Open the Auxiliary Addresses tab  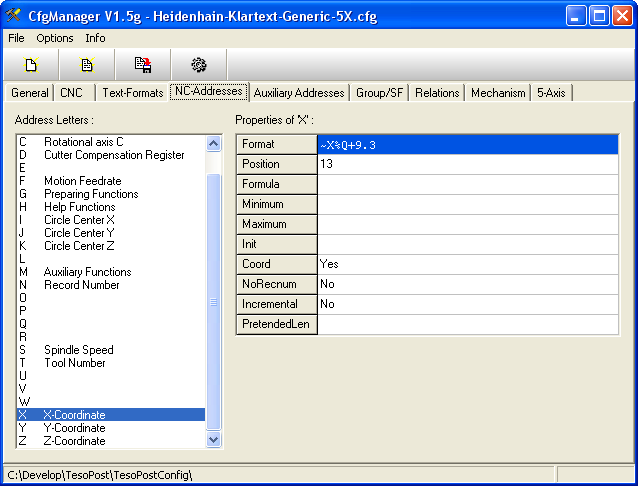pyautogui.click(x=298, y=93)
